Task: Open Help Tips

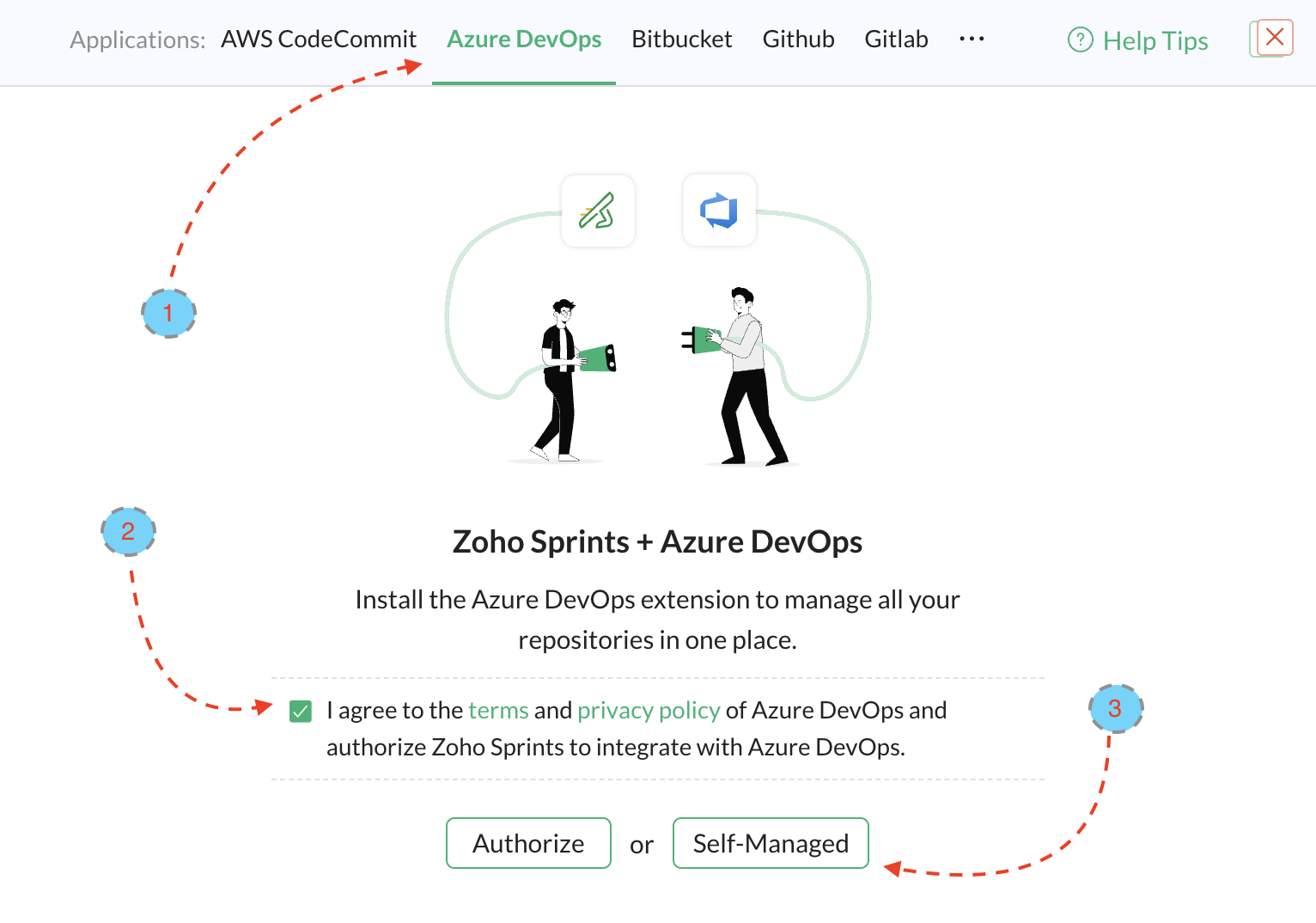Action: pyautogui.click(x=1138, y=40)
